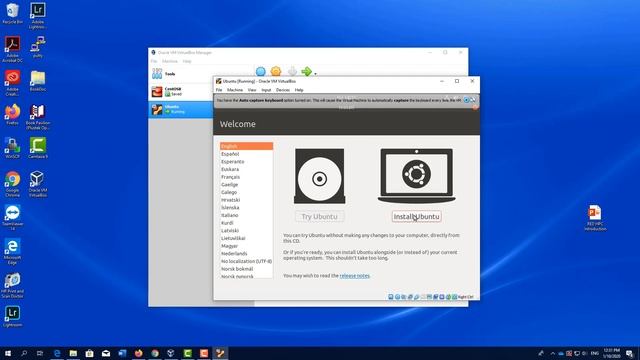
Task: Open Oracle VM VirtualBox desktop shortcut
Action: pyautogui.click(x=38, y=184)
